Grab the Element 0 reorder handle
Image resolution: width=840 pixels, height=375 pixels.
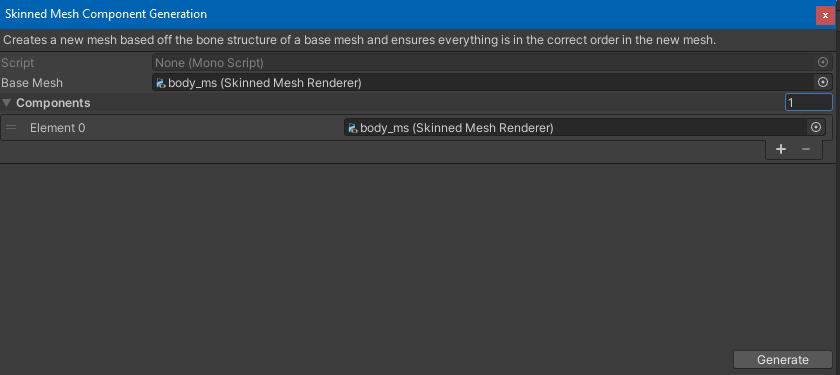coord(11,128)
